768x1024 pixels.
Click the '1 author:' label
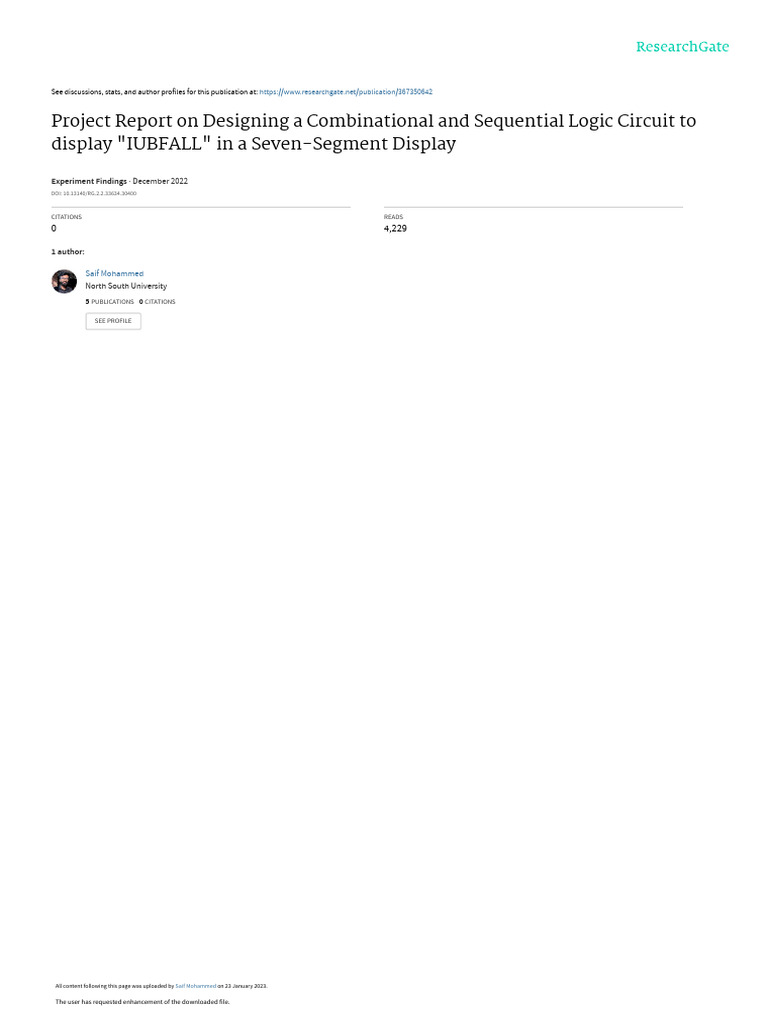[x=68, y=251]
